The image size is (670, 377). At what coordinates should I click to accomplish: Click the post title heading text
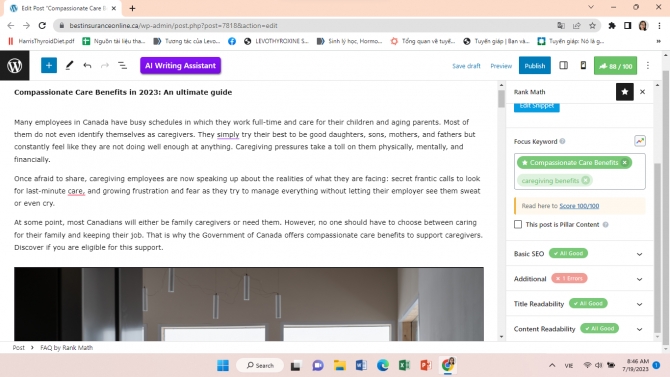click(123, 92)
